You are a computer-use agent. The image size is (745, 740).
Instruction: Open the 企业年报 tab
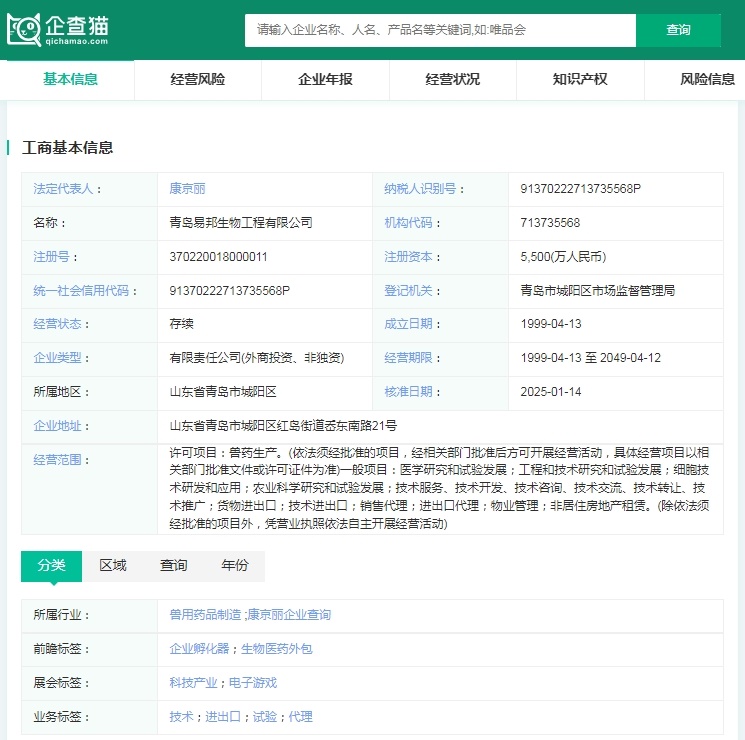pyautogui.click(x=325, y=79)
